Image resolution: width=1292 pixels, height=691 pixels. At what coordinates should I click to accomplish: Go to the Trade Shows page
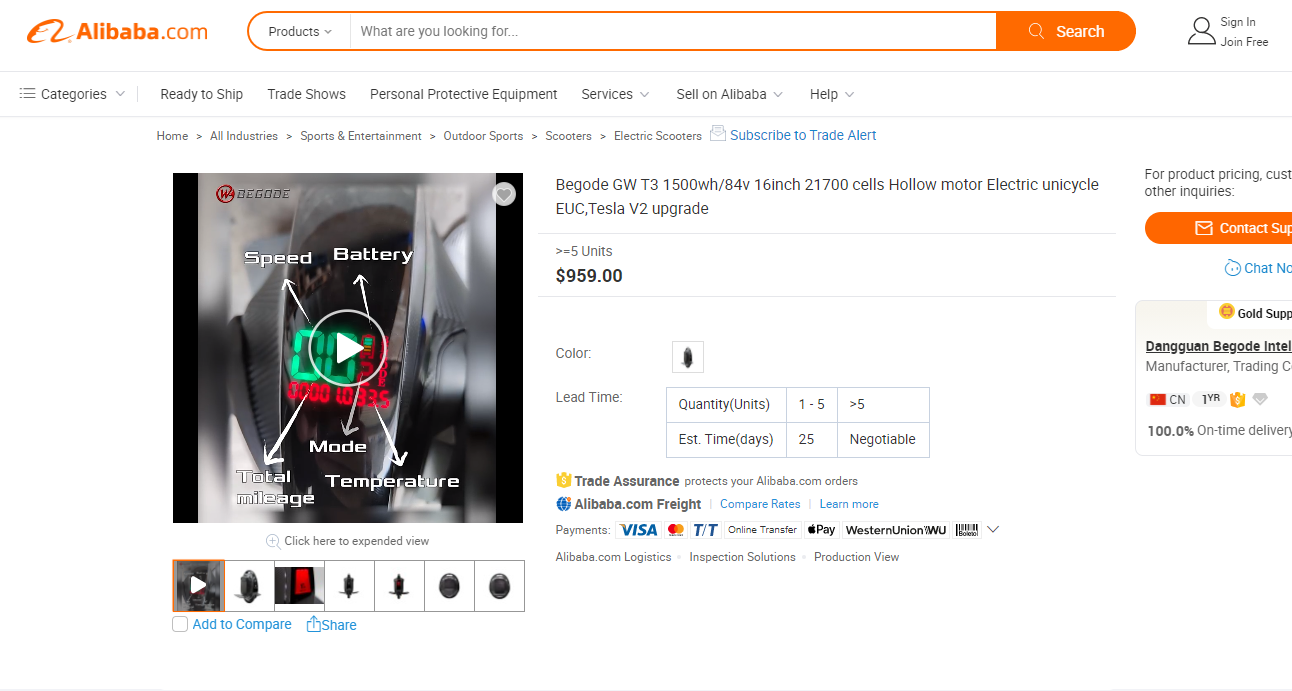(306, 94)
